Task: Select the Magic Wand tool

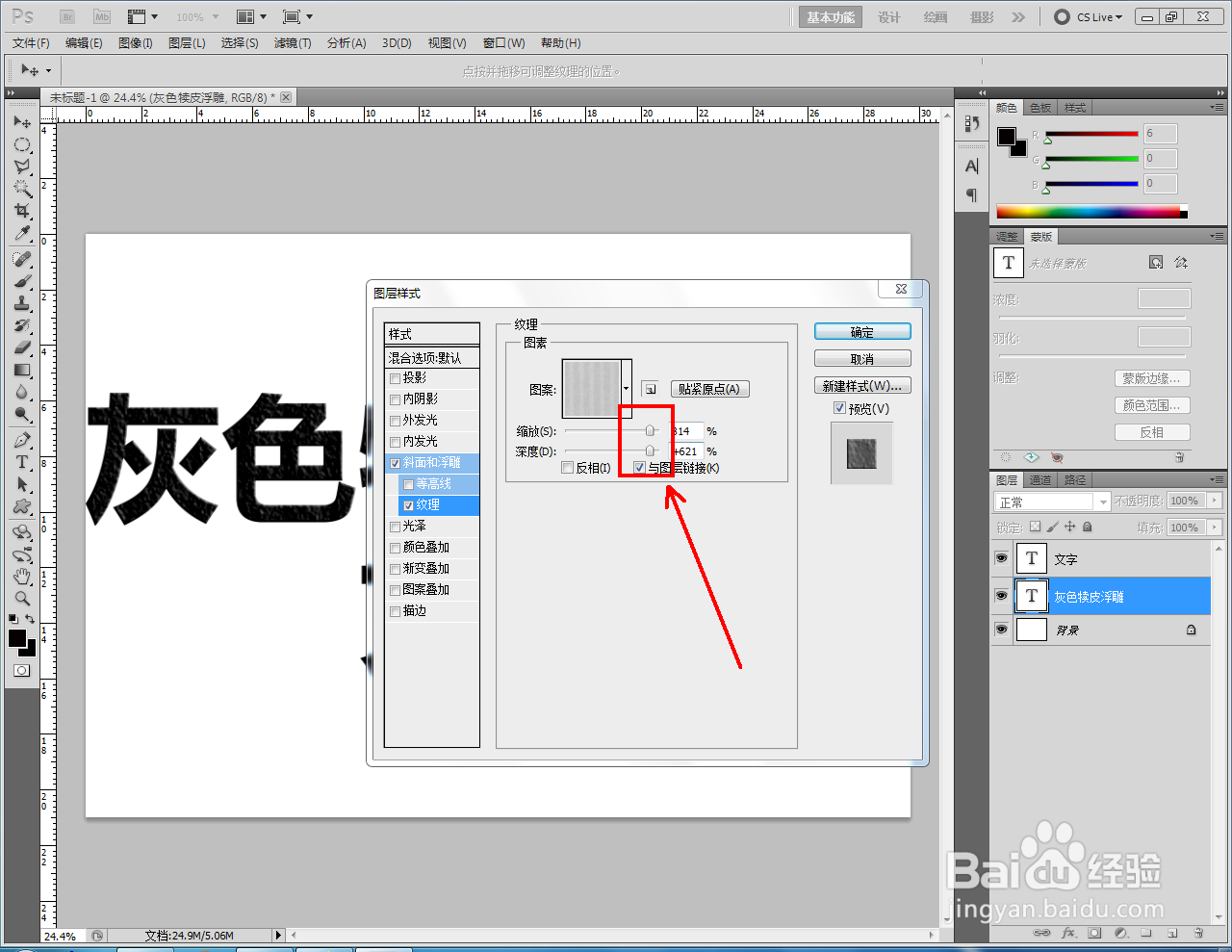Action: coord(22,189)
